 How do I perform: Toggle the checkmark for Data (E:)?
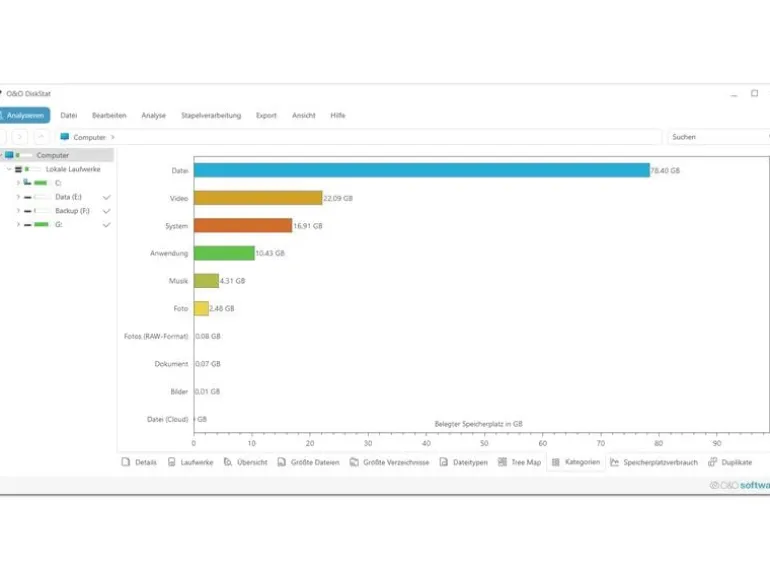click(x=106, y=197)
